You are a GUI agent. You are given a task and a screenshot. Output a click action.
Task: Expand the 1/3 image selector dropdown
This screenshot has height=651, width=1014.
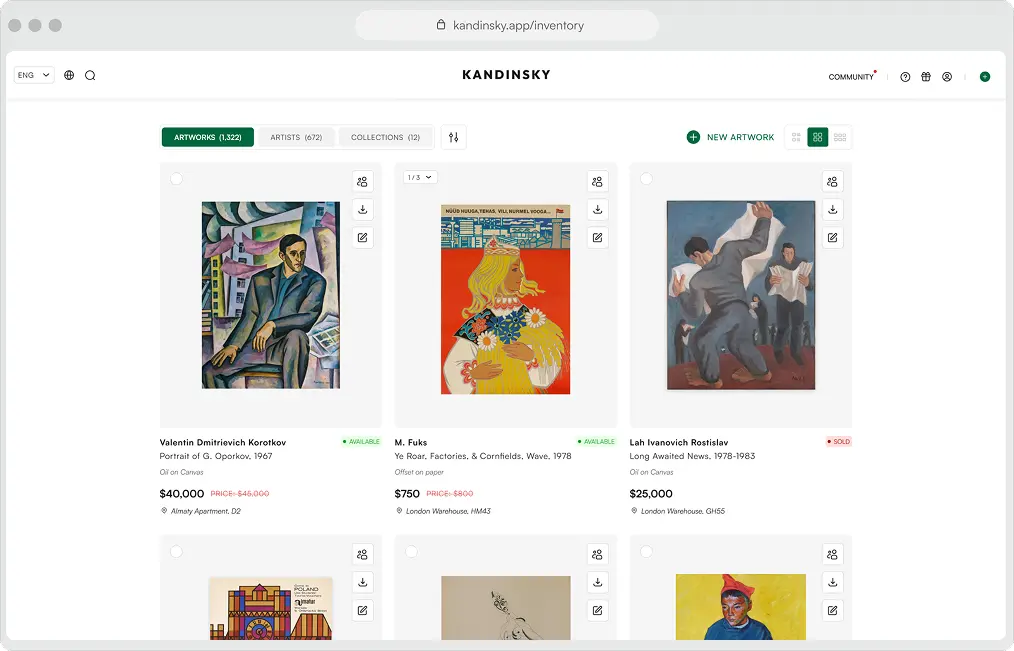pos(420,177)
